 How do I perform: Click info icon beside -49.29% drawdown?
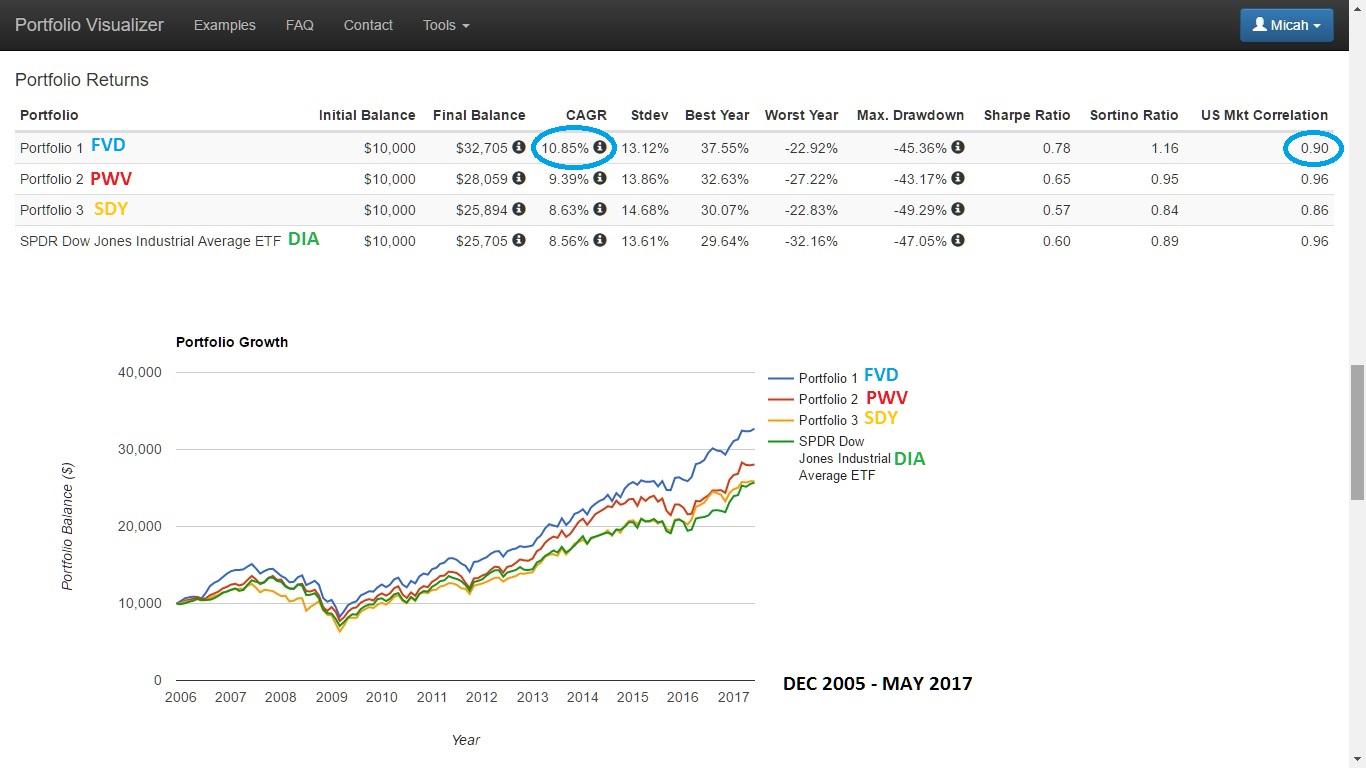click(958, 209)
